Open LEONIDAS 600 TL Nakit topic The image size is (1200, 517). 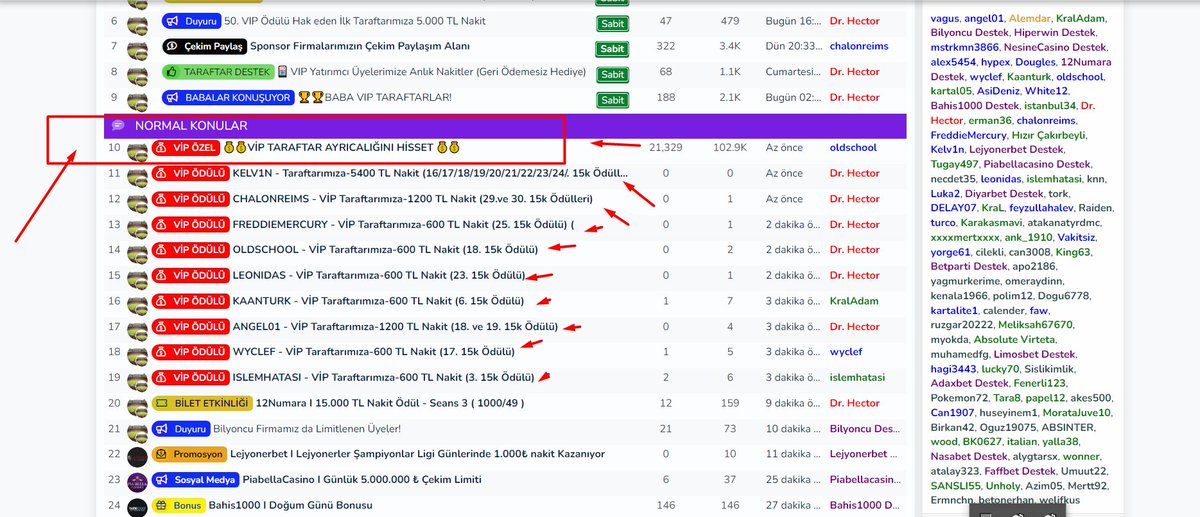(x=378, y=275)
